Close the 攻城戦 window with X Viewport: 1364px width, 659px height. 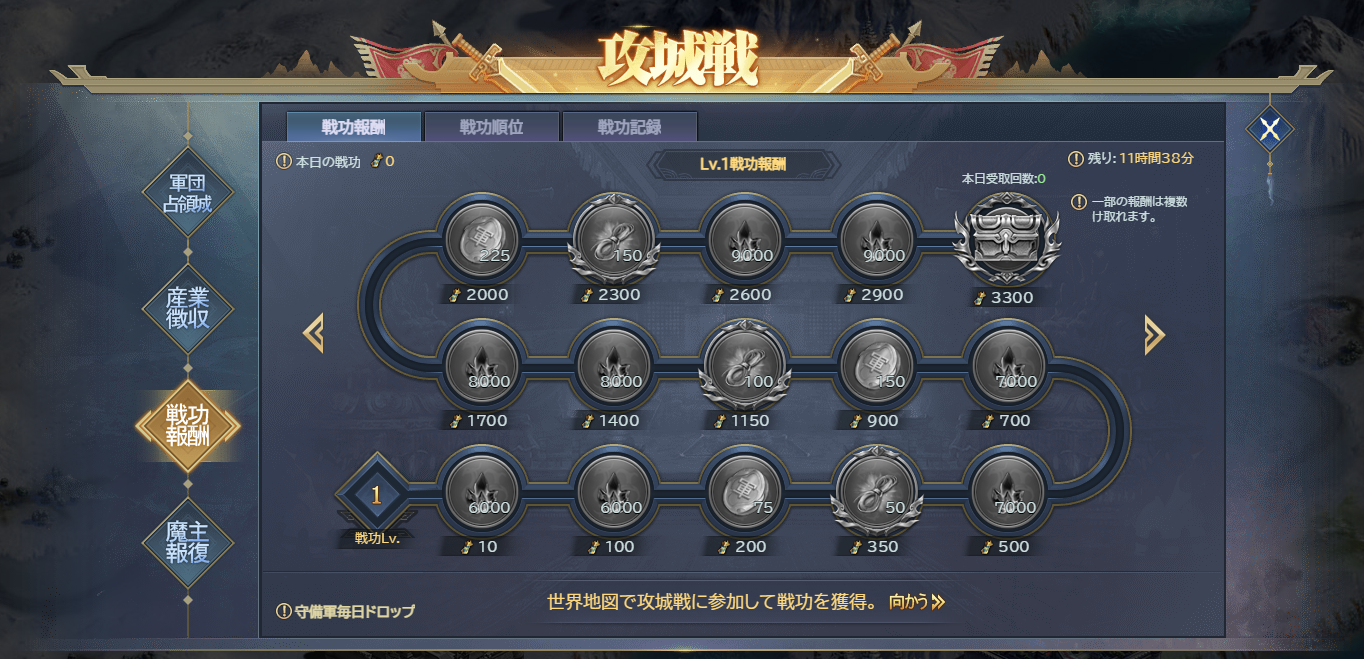1270,129
